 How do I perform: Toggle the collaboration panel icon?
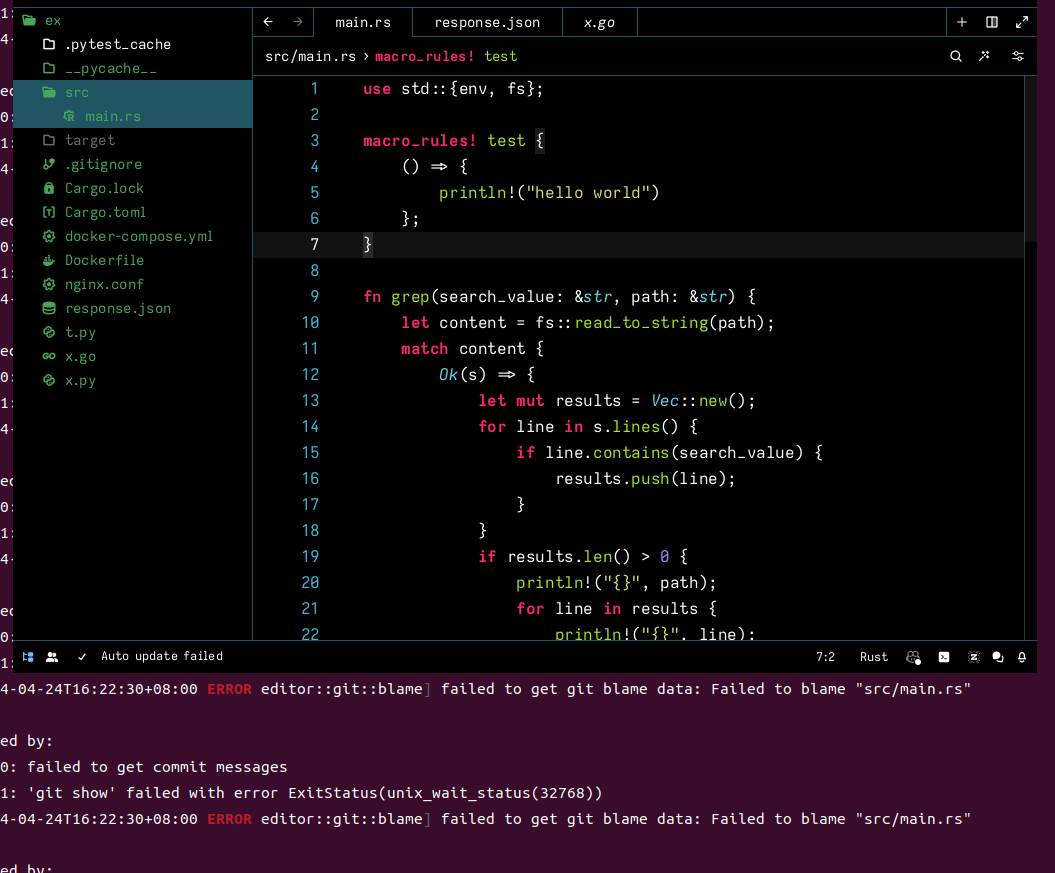click(52, 657)
